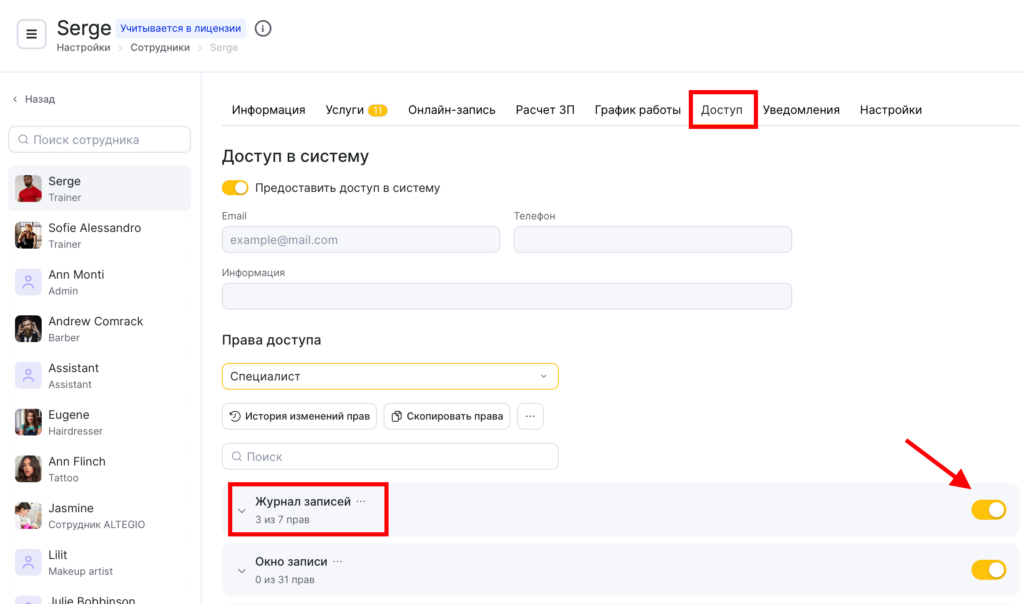
Task: Select Ann Monti's placeholder avatar icon
Action: (28, 282)
